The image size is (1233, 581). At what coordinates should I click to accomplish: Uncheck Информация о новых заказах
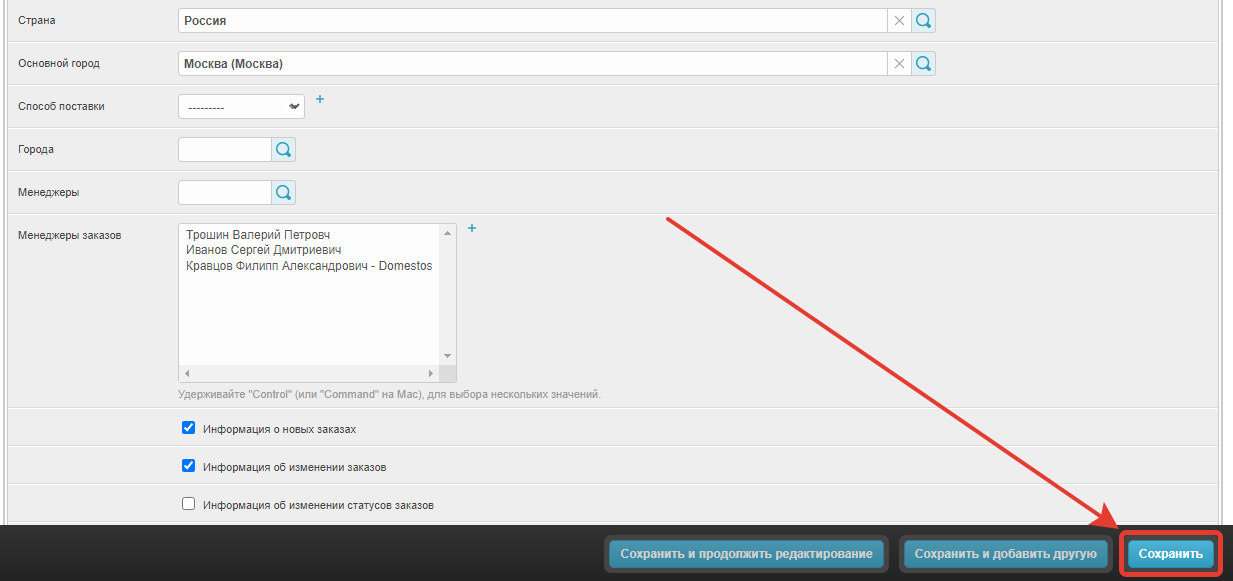pyautogui.click(x=188, y=428)
